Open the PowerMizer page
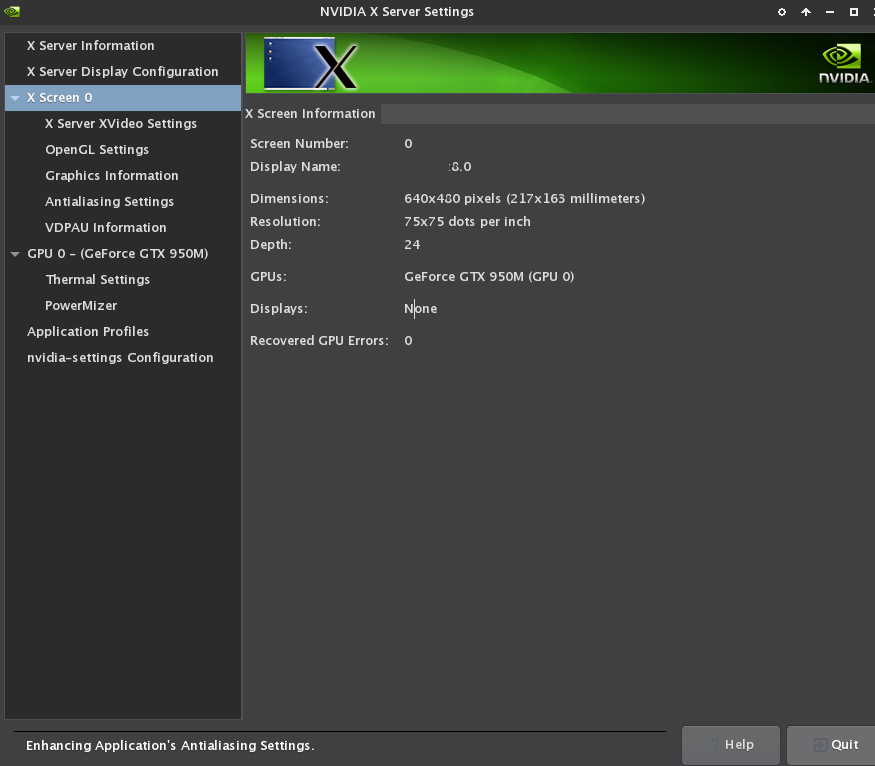This screenshot has height=766, width=875. point(81,306)
